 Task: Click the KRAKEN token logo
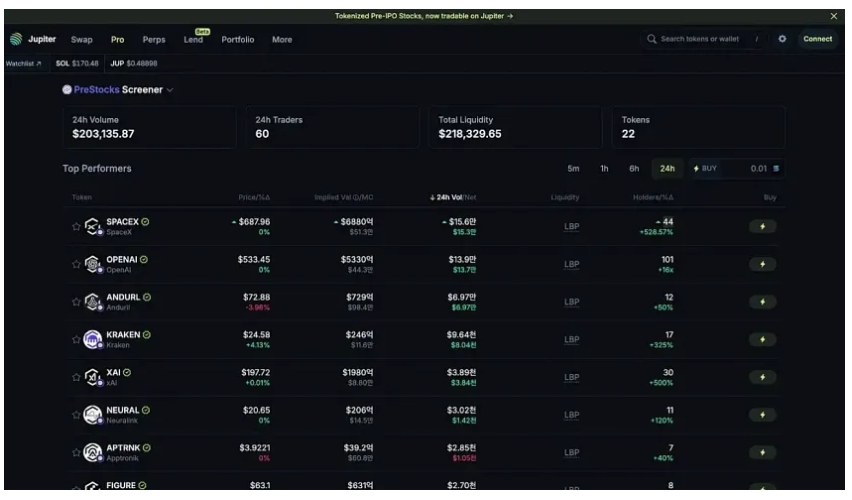93,339
